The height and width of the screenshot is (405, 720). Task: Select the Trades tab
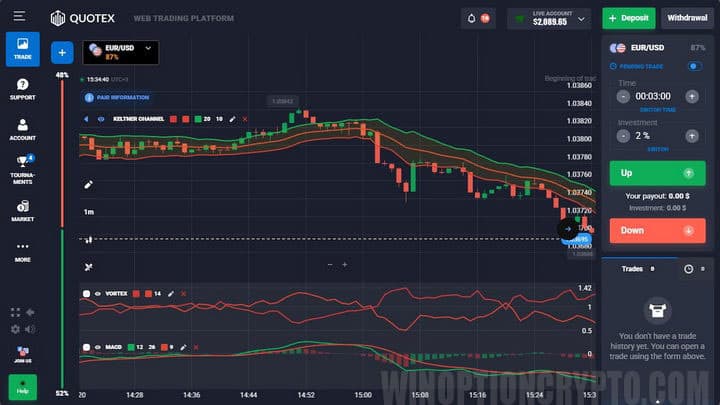pyautogui.click(x=638, y=269)
